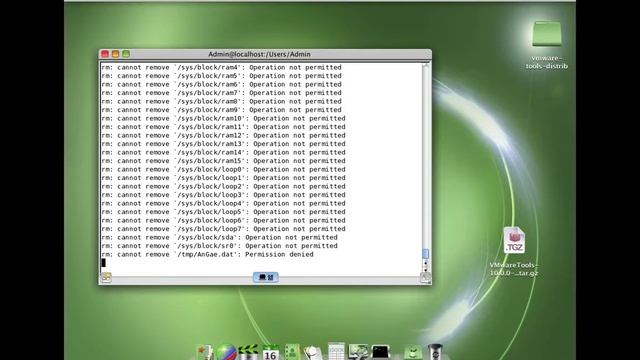
Task: Zoom the terminal with the green button
Action: pyautogui.click(x=126, y=54)
